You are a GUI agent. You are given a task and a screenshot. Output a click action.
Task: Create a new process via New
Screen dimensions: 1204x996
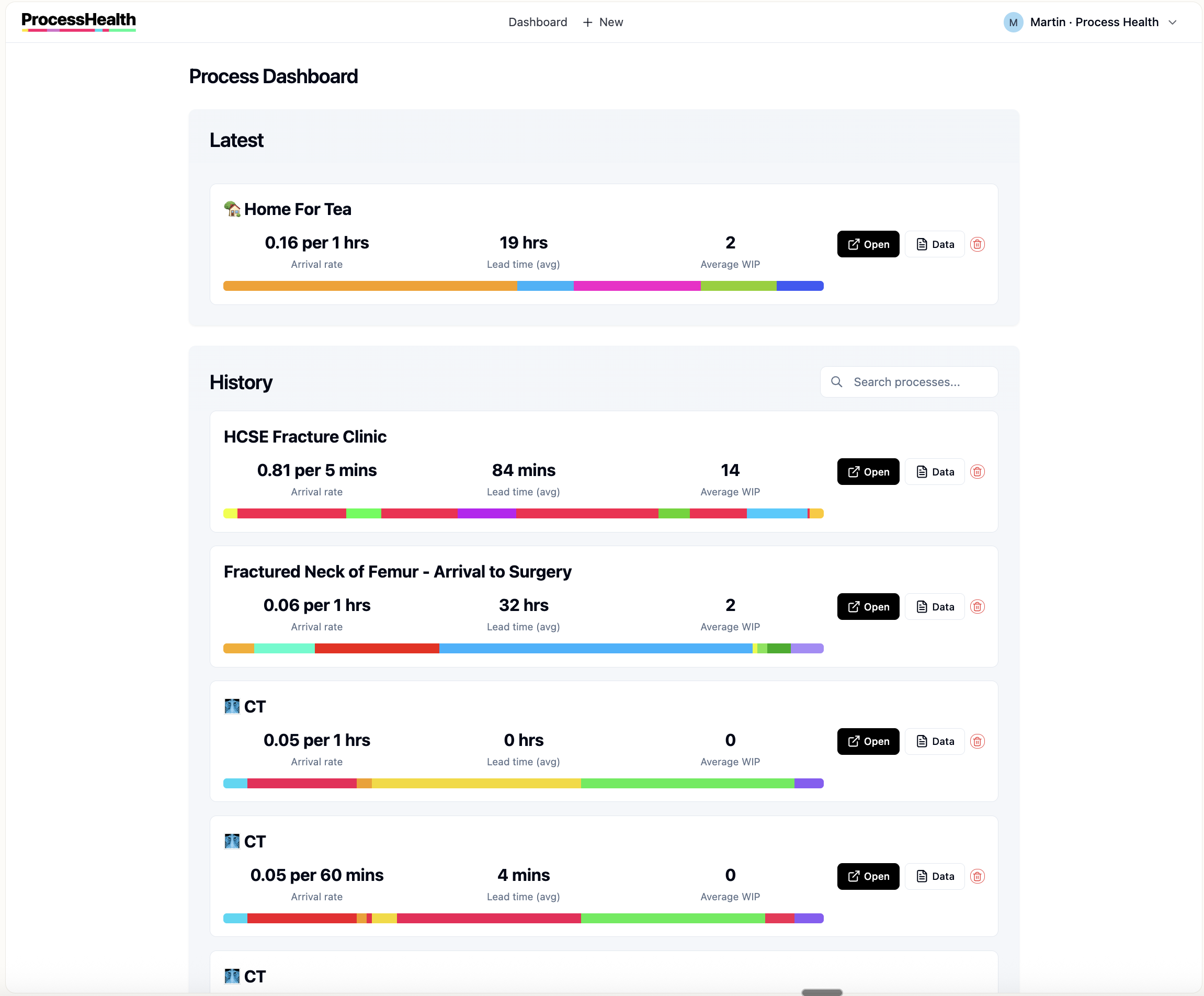click(603, 22)
